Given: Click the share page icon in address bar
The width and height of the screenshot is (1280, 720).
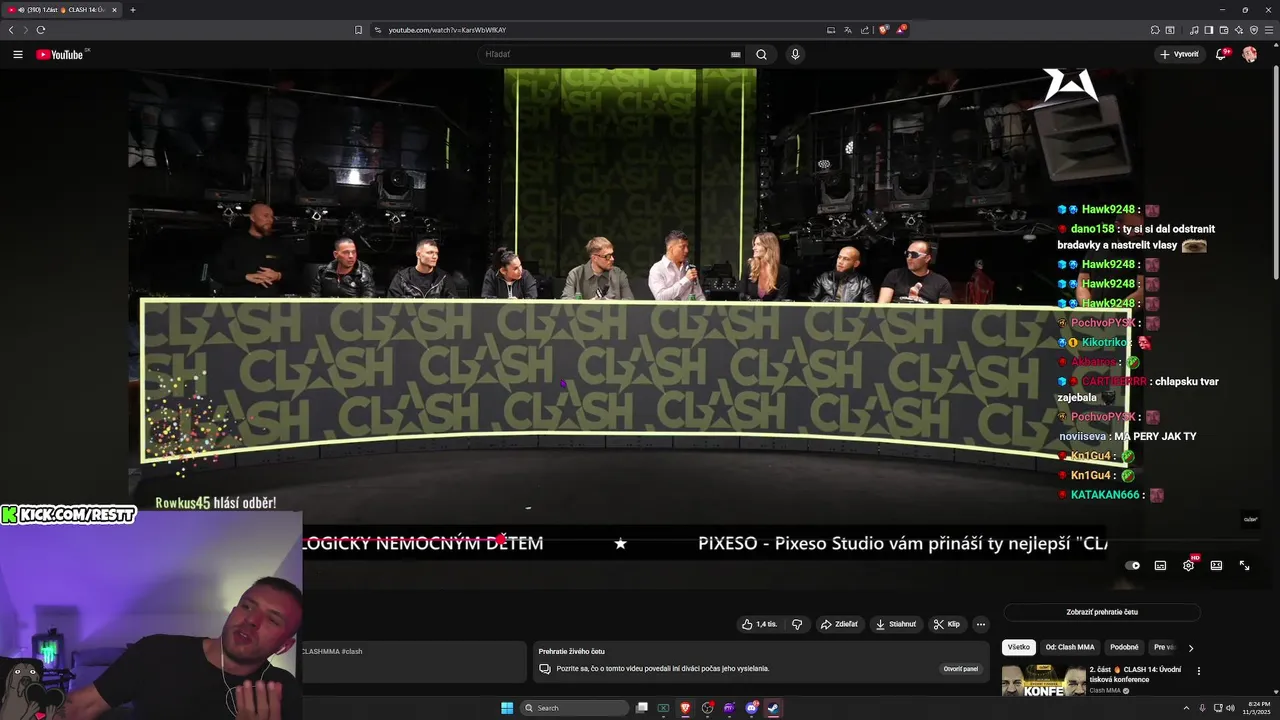Looking at the screenshot, I should [865, 30].
